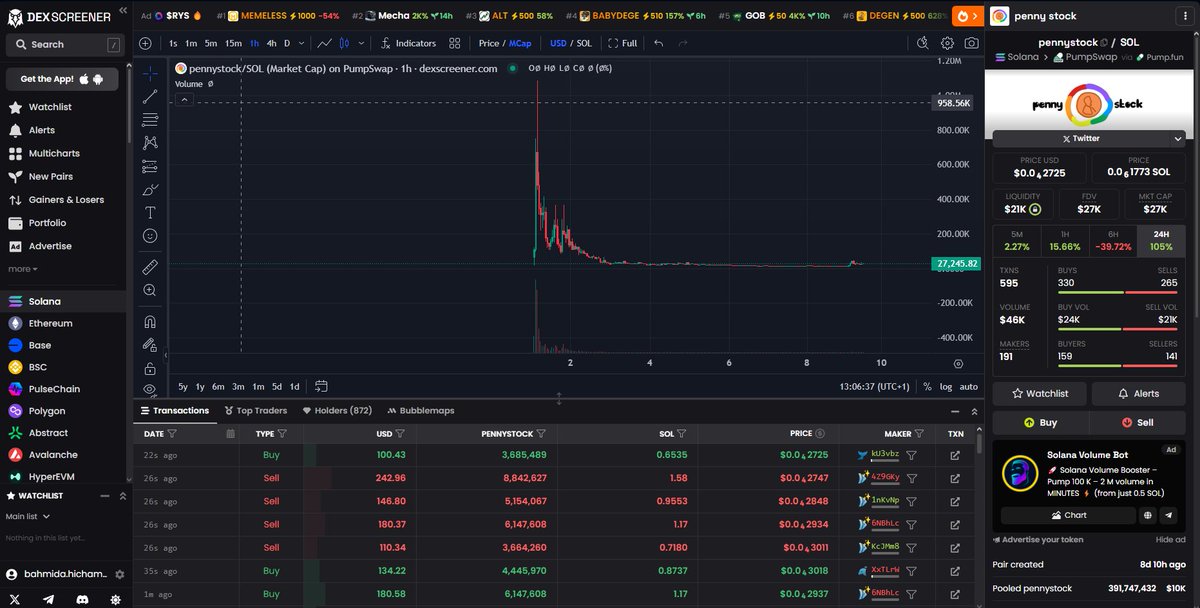
Task: Open the Indicators menu
Action: point(409,43)
